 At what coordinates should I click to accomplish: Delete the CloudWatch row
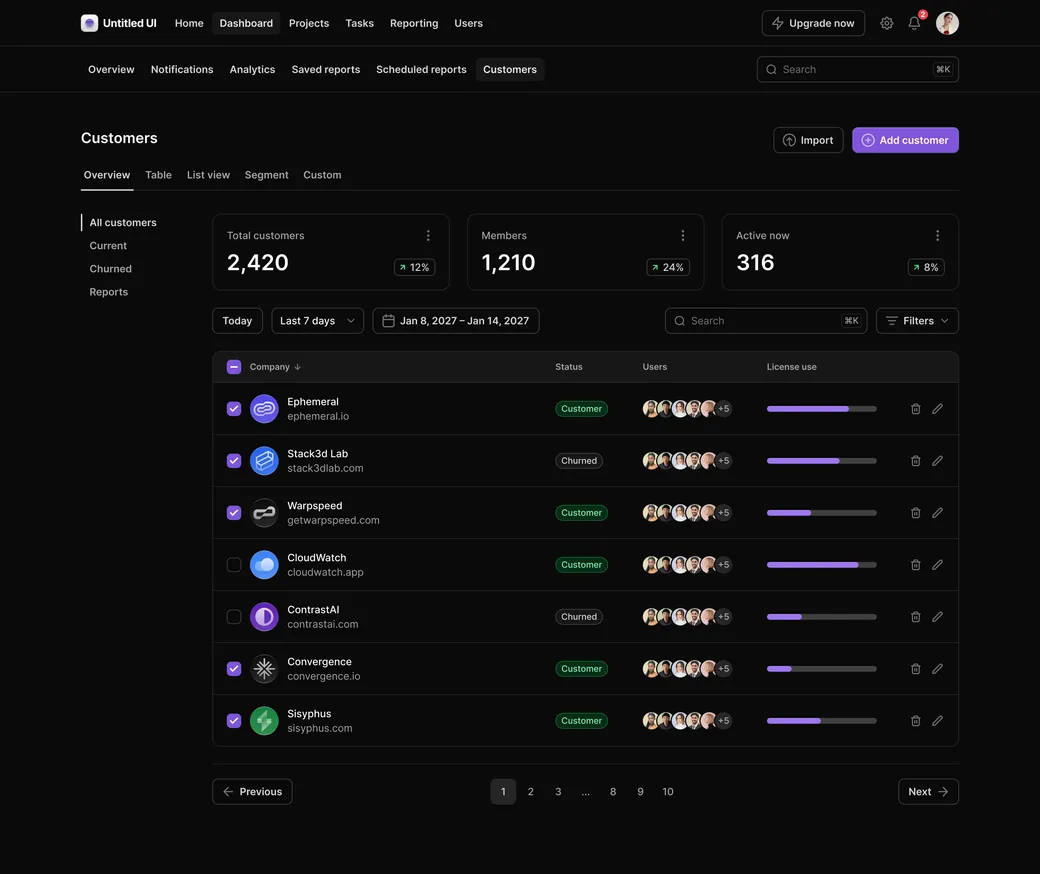pyautogui.click(x=915, y=565)
